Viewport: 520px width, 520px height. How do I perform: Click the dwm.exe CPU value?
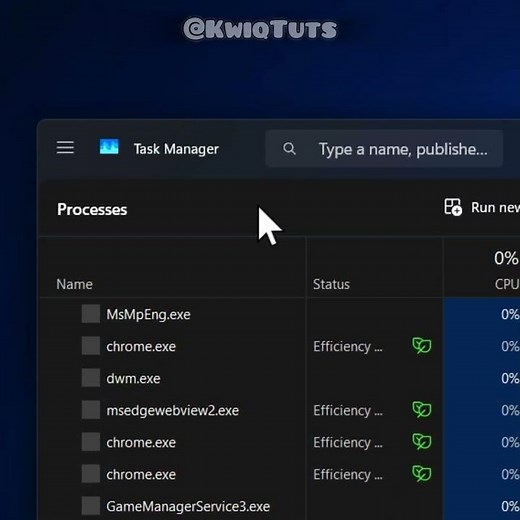tap(510, 378)
